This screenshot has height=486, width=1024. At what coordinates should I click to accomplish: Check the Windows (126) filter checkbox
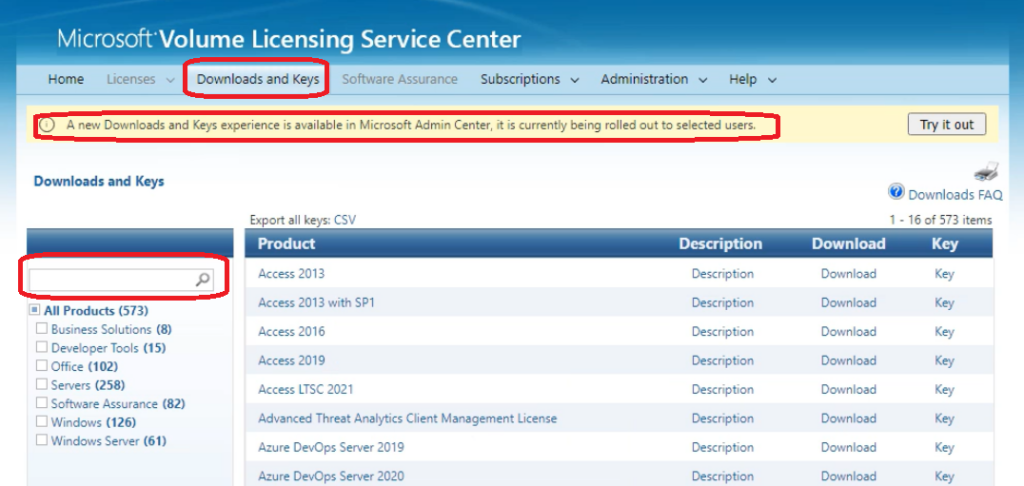click(42, 421)
